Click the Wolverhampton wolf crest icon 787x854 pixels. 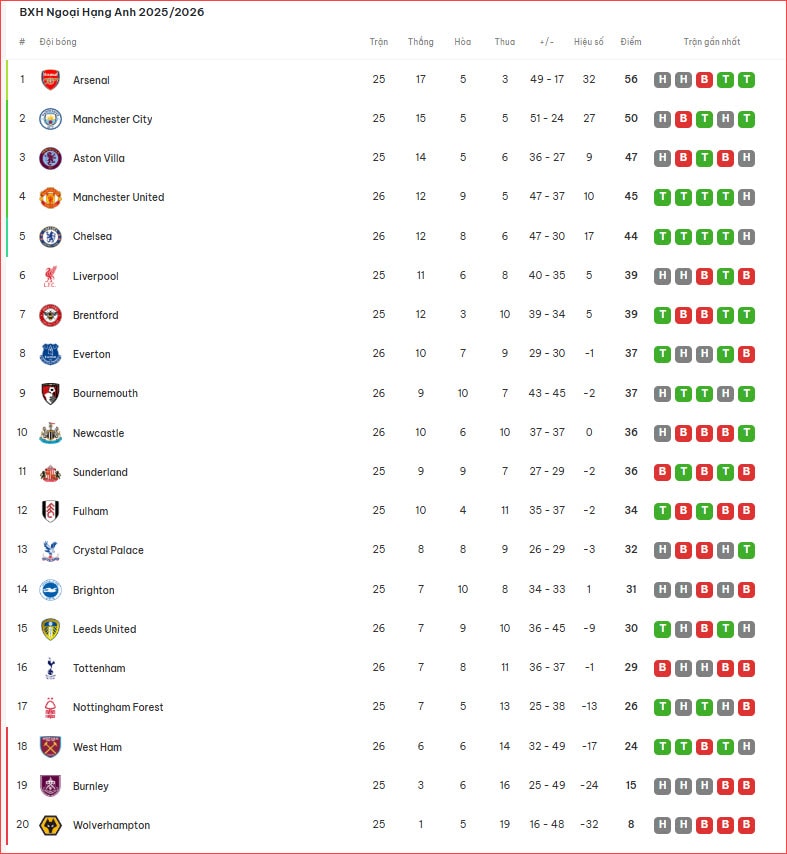pos(50,825)
